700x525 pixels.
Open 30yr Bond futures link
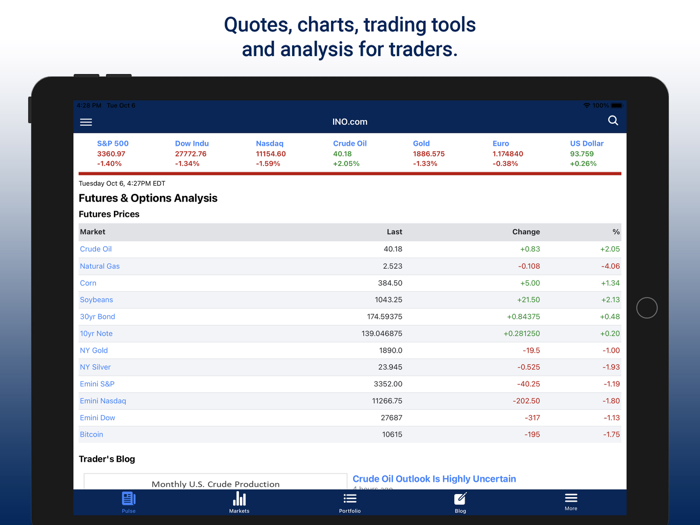(97, 317)
